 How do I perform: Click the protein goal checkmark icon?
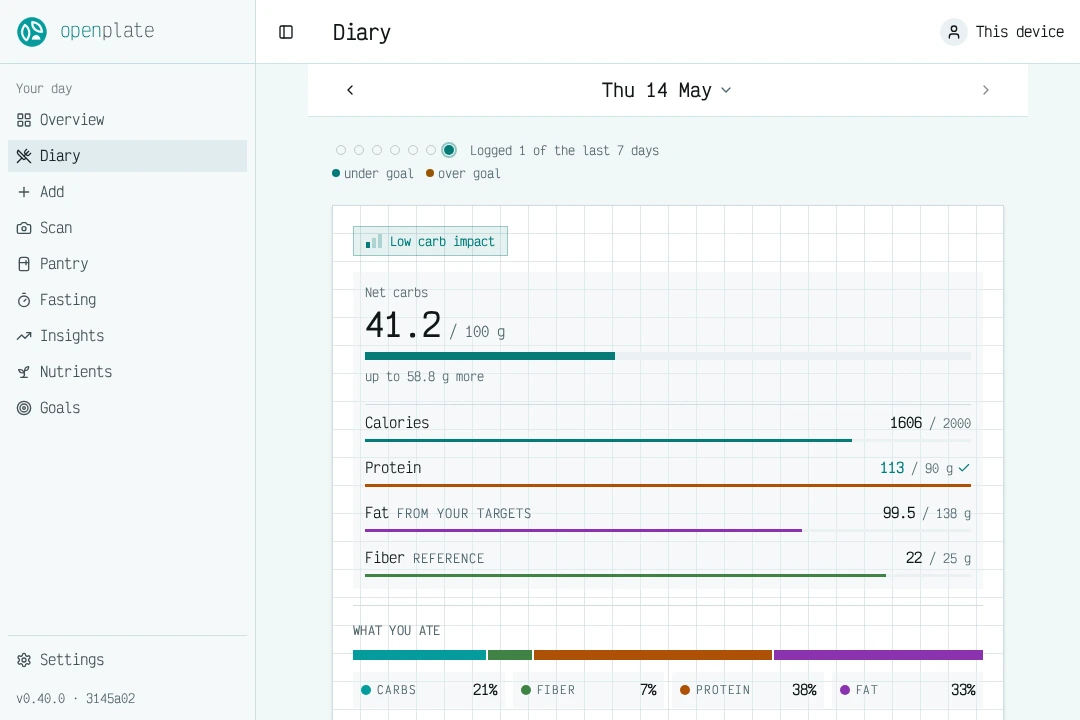coord(964,468)
